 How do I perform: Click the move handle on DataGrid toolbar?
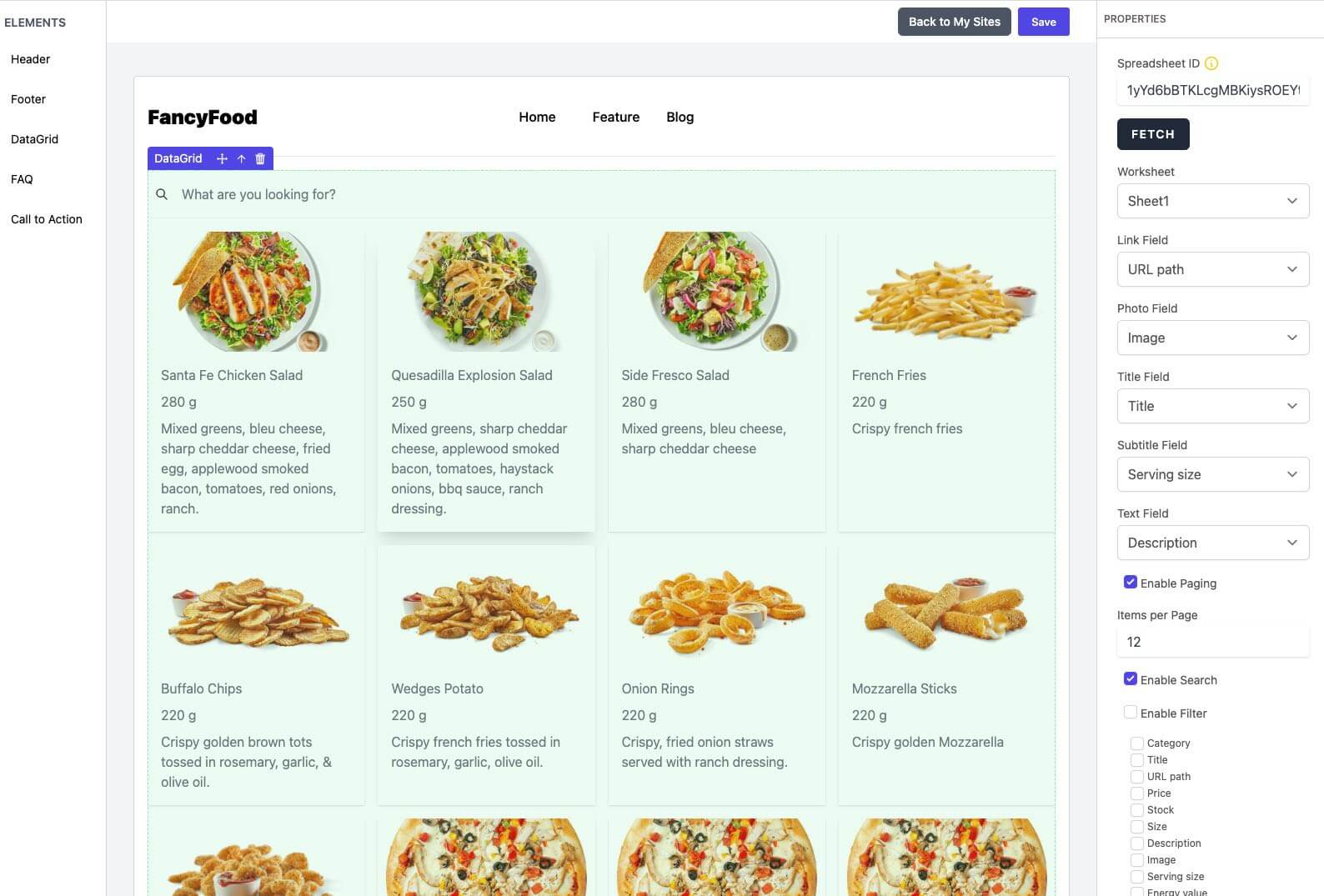click(222, 158)
